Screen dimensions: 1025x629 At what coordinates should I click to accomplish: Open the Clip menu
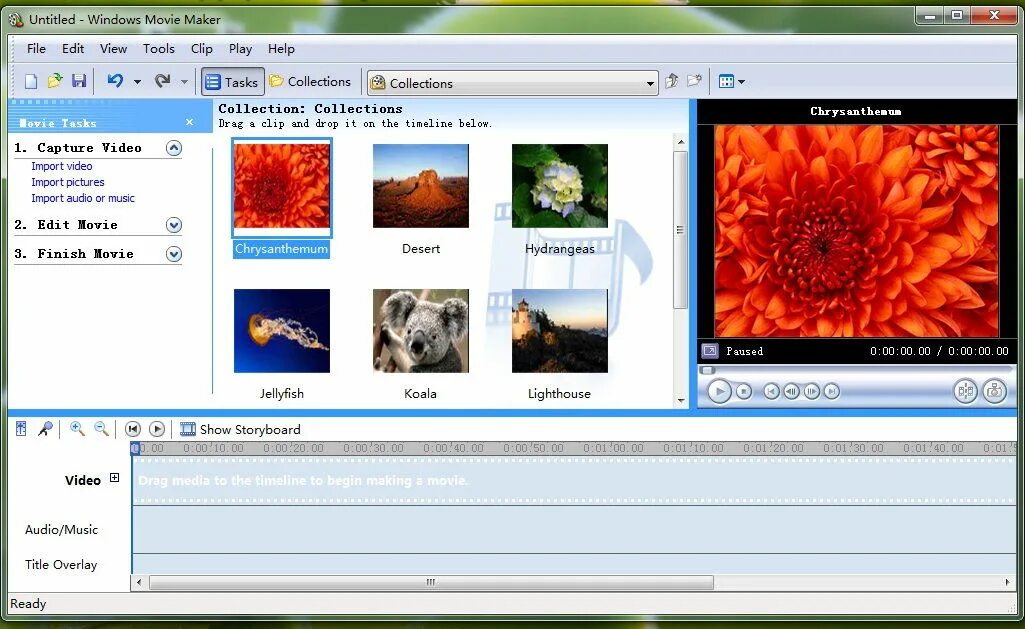(201, 49)
